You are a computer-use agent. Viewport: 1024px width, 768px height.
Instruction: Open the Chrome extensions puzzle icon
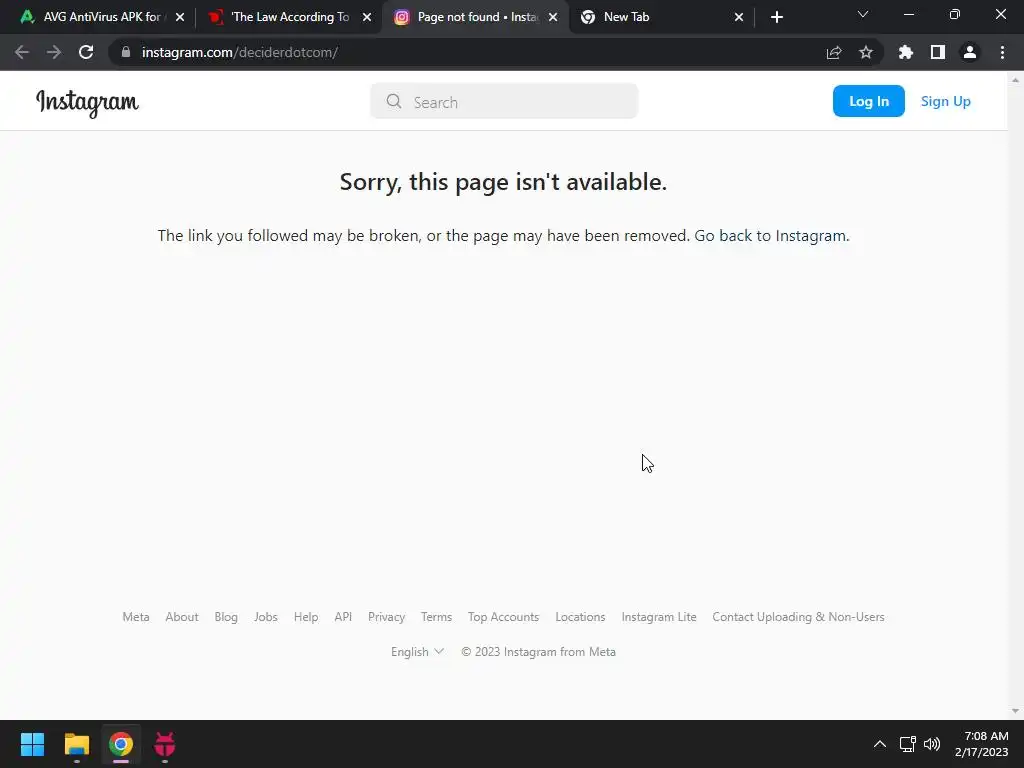click(x=905, y=52)
